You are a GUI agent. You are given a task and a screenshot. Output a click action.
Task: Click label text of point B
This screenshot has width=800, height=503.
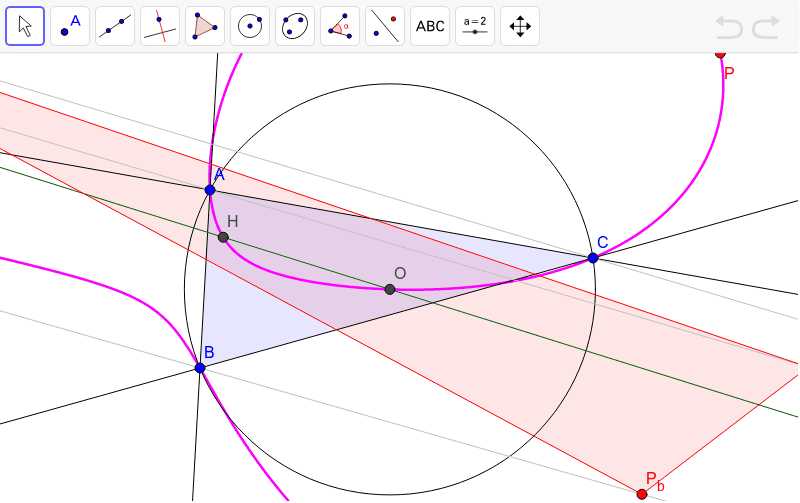pyautogui.click(x=209, y=352)
